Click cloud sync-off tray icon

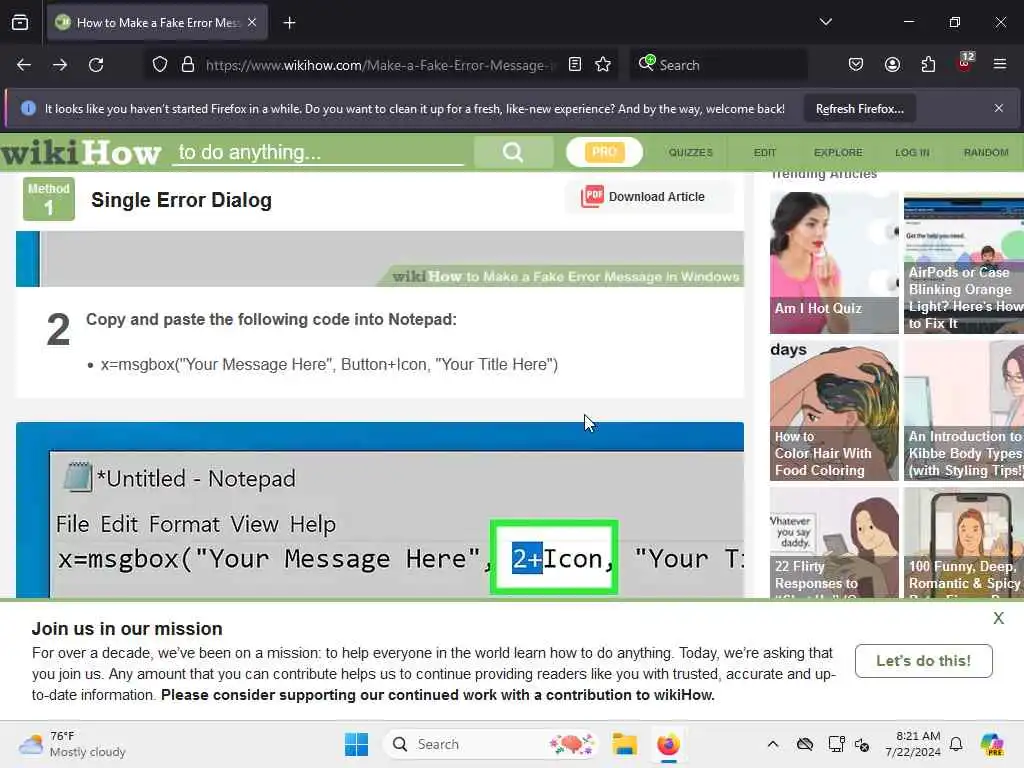[805, 744]
